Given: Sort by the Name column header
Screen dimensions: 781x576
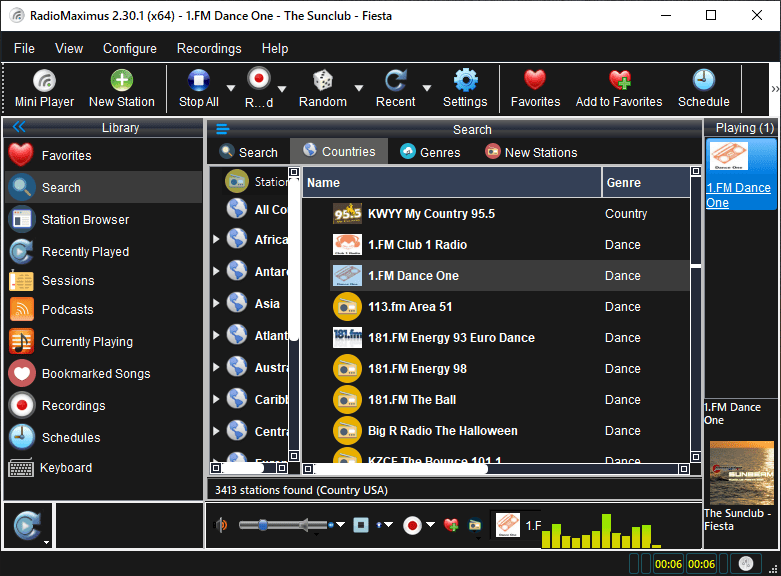Looking at the screenshot, I should pos(452,182).
